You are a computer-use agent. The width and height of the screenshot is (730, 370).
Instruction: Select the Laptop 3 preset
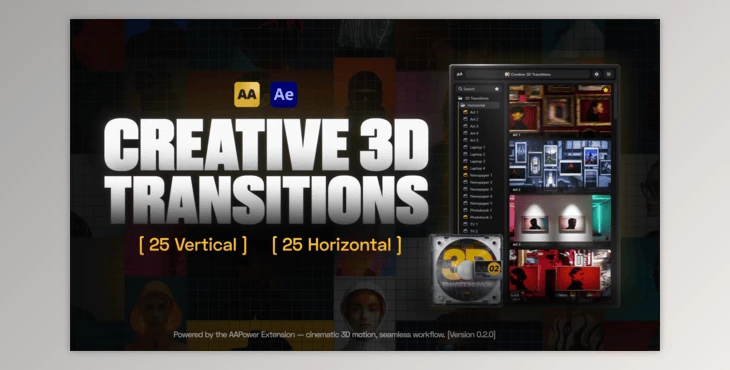click(474, 161)
